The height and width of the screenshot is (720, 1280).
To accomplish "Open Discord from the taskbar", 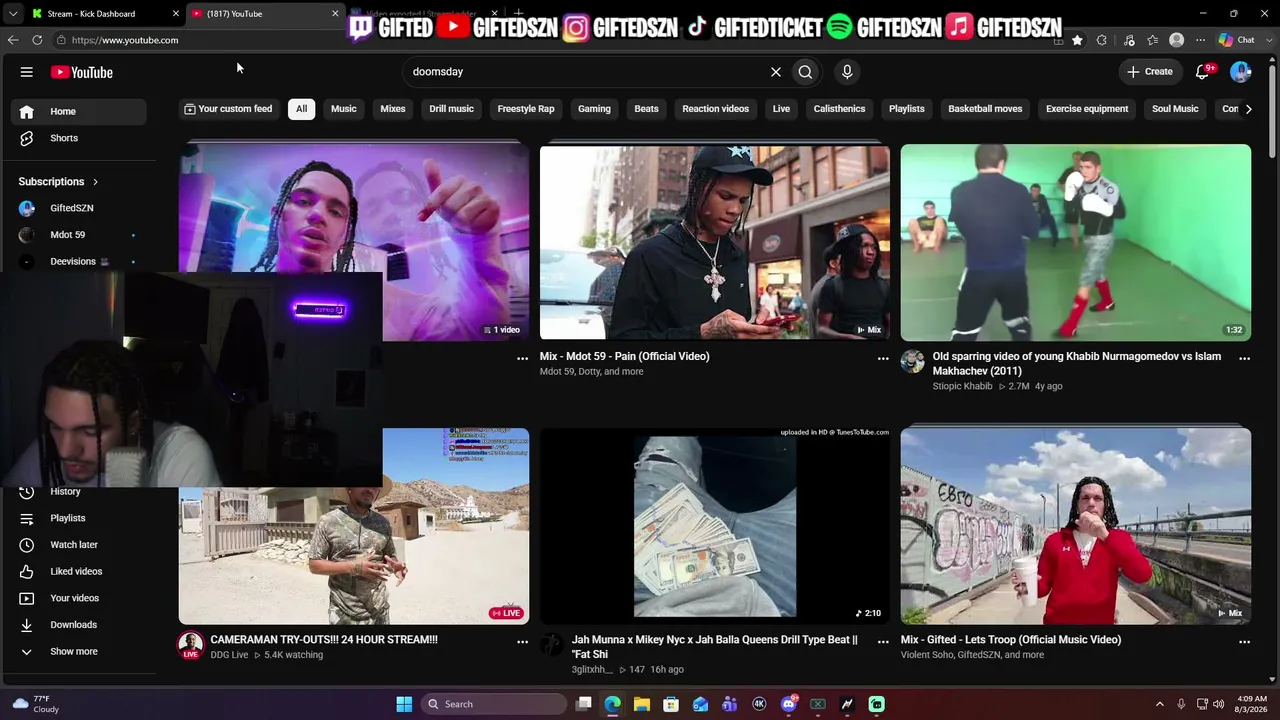I will click(x=788, y=704).
